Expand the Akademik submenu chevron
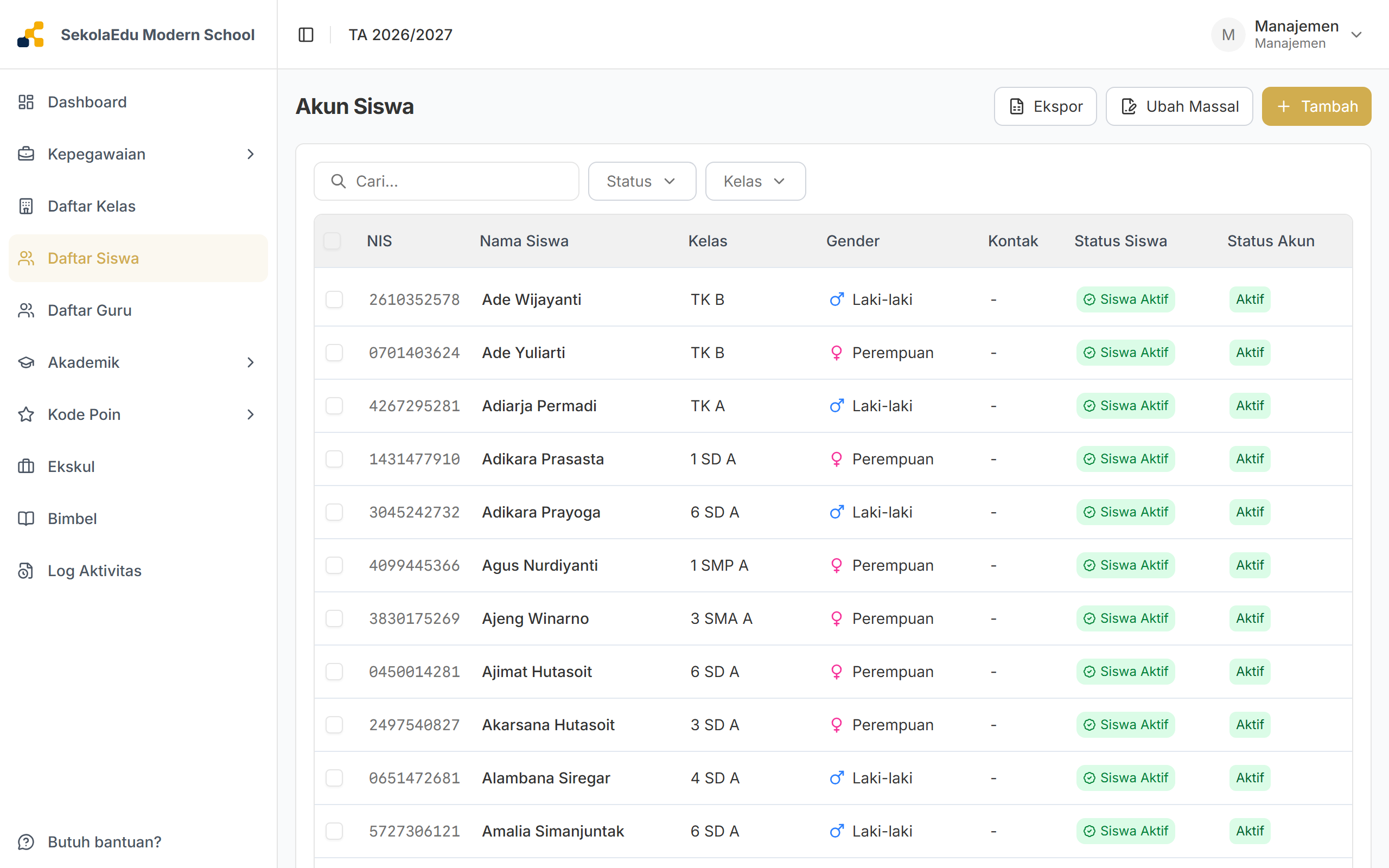This screenshot has width=1389, height=868. (x=250, y=362)
